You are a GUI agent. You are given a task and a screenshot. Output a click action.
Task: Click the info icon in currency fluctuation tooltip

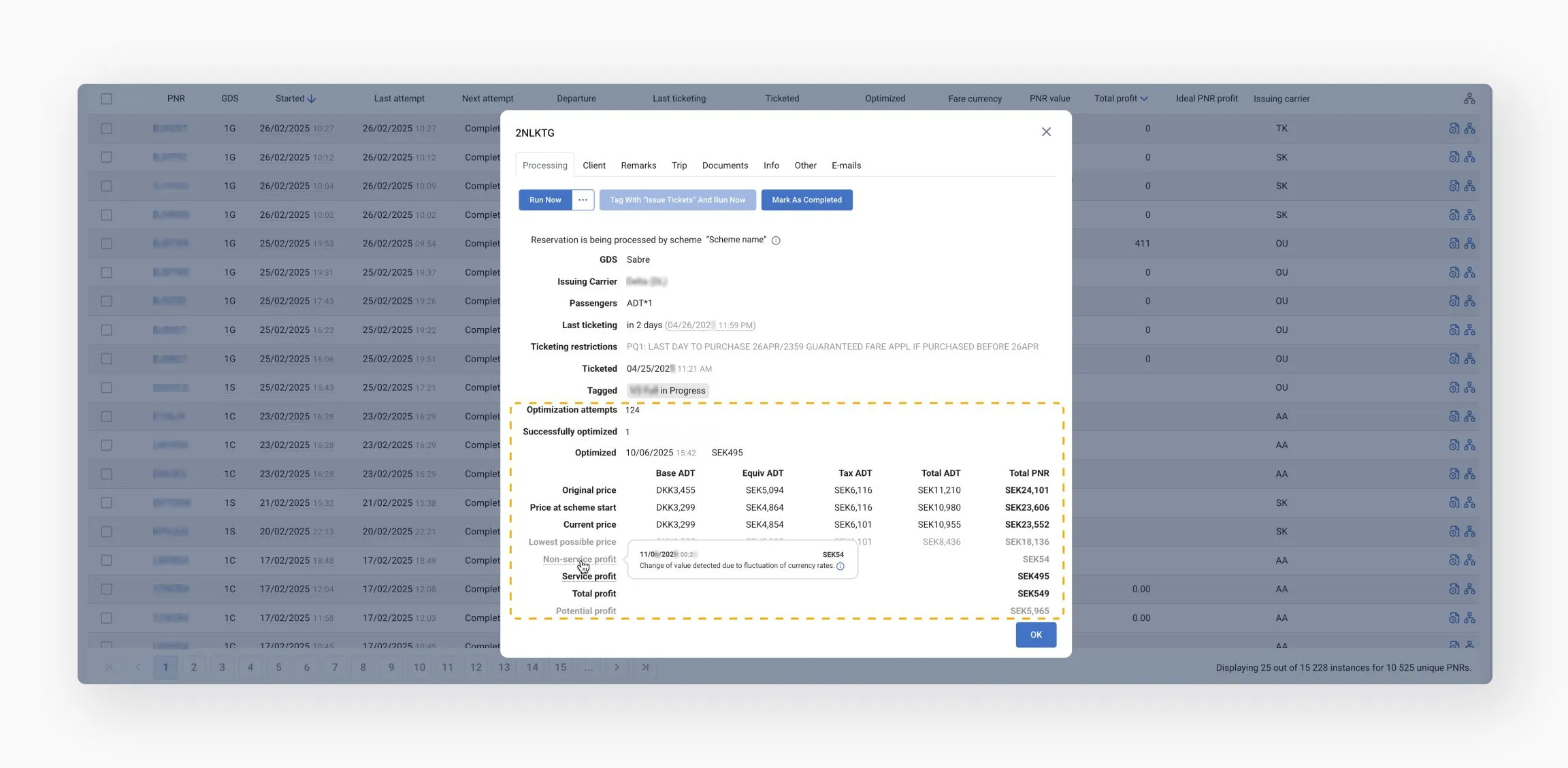(840, 566)
